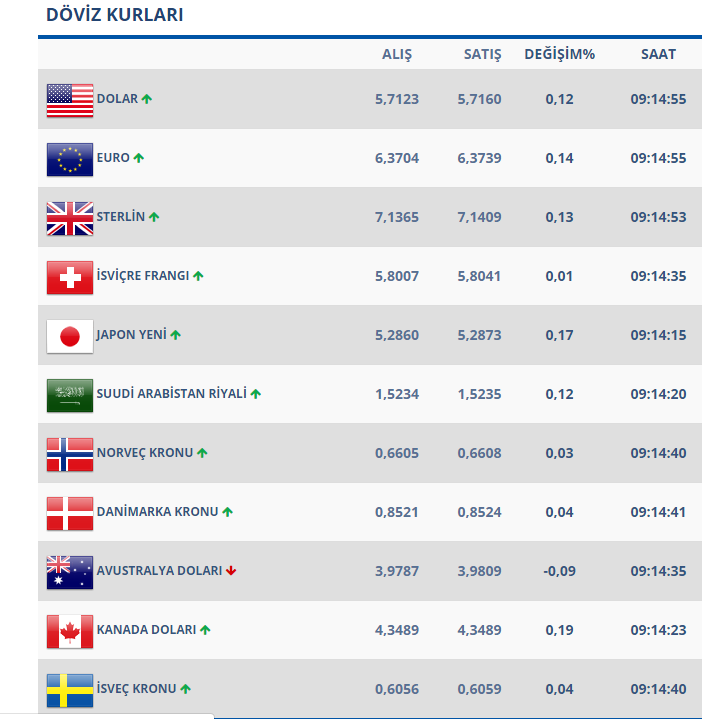This screenshot has width=702, height=719.
Task: Select the Japanese flag icon
Action: click(x=70, y=335)
